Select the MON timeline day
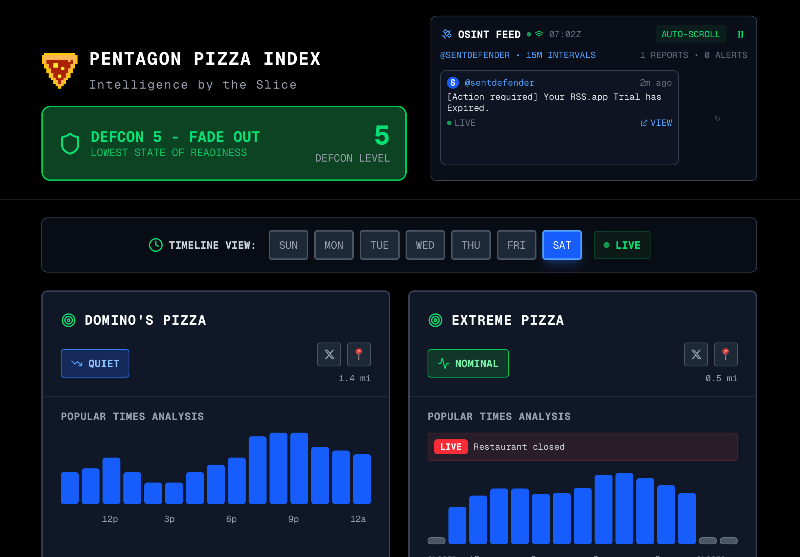The image size is (800, 557). coord(334,245)
